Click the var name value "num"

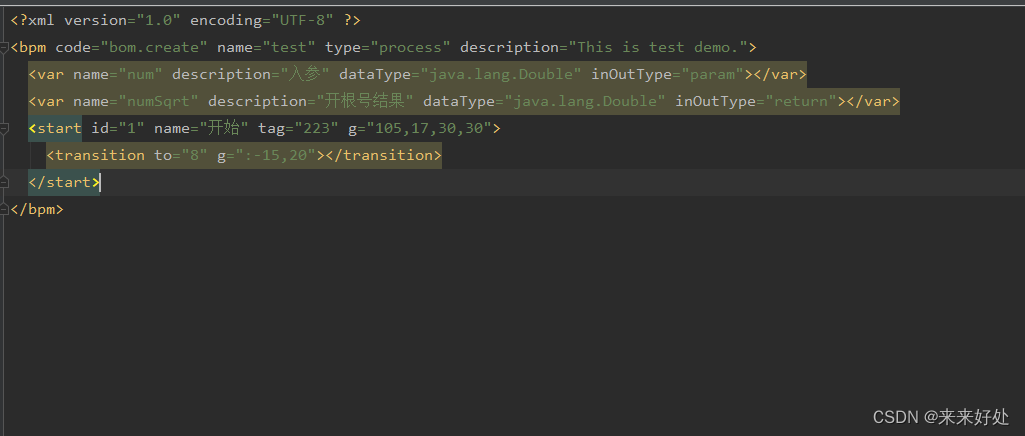click(141, 75)
